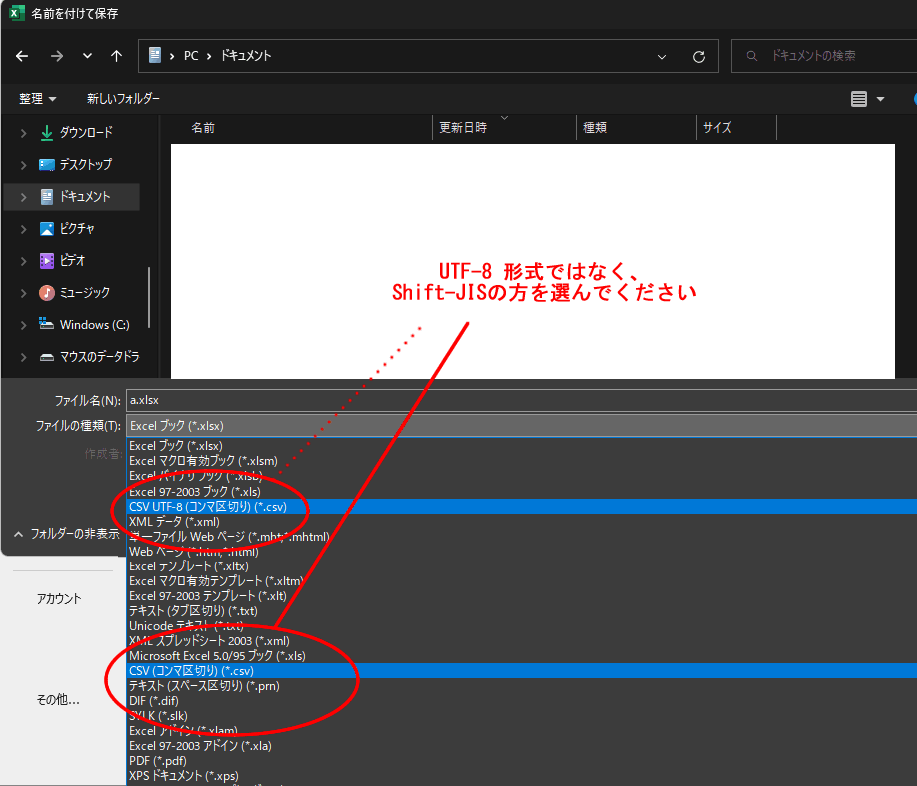The width and height of the screenshot is (917, 786).
Task: Choose Excel 97-2003 アドイン (*.xla)
Action: (x=521, y=746)
